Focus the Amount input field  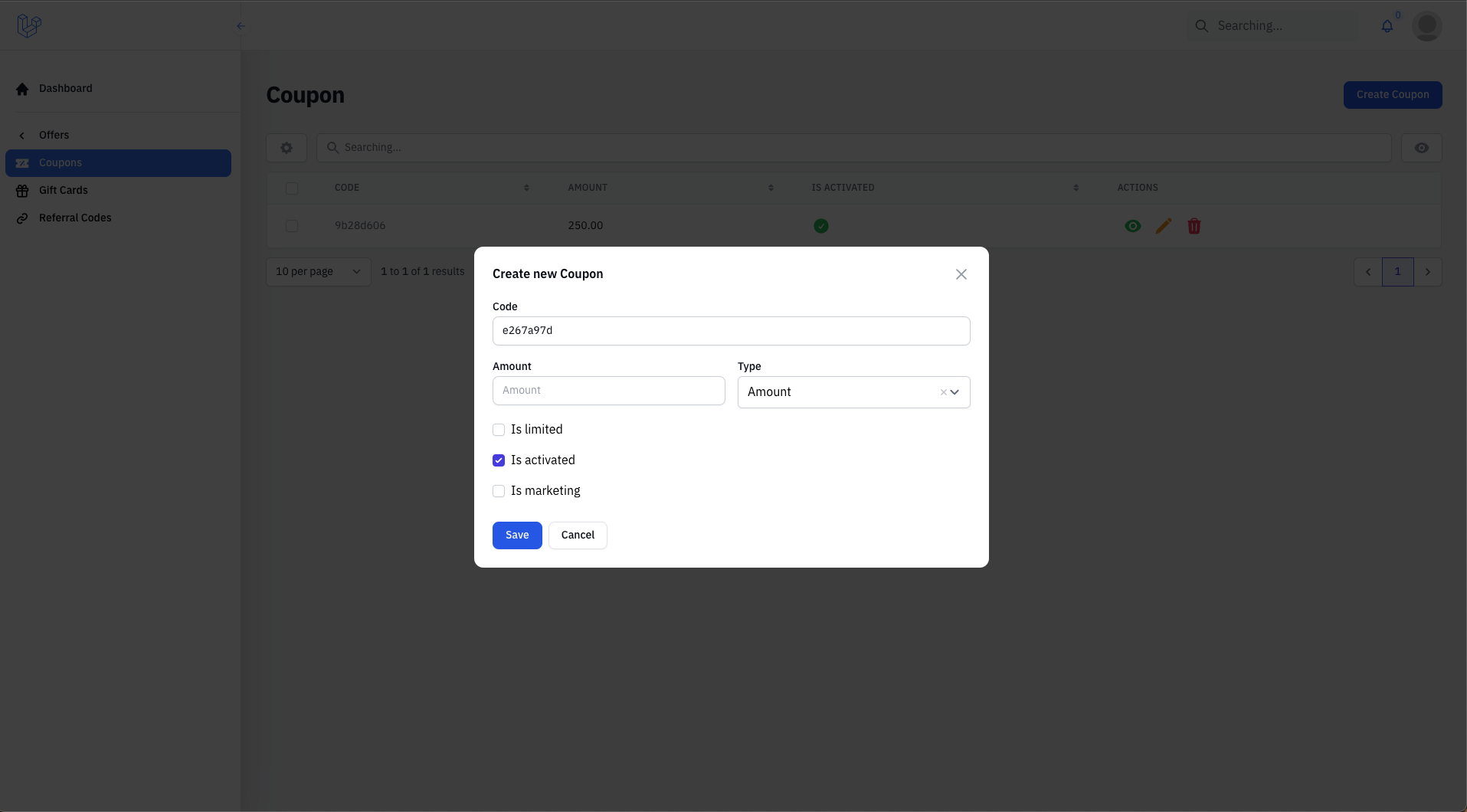(x=609, y=391)
